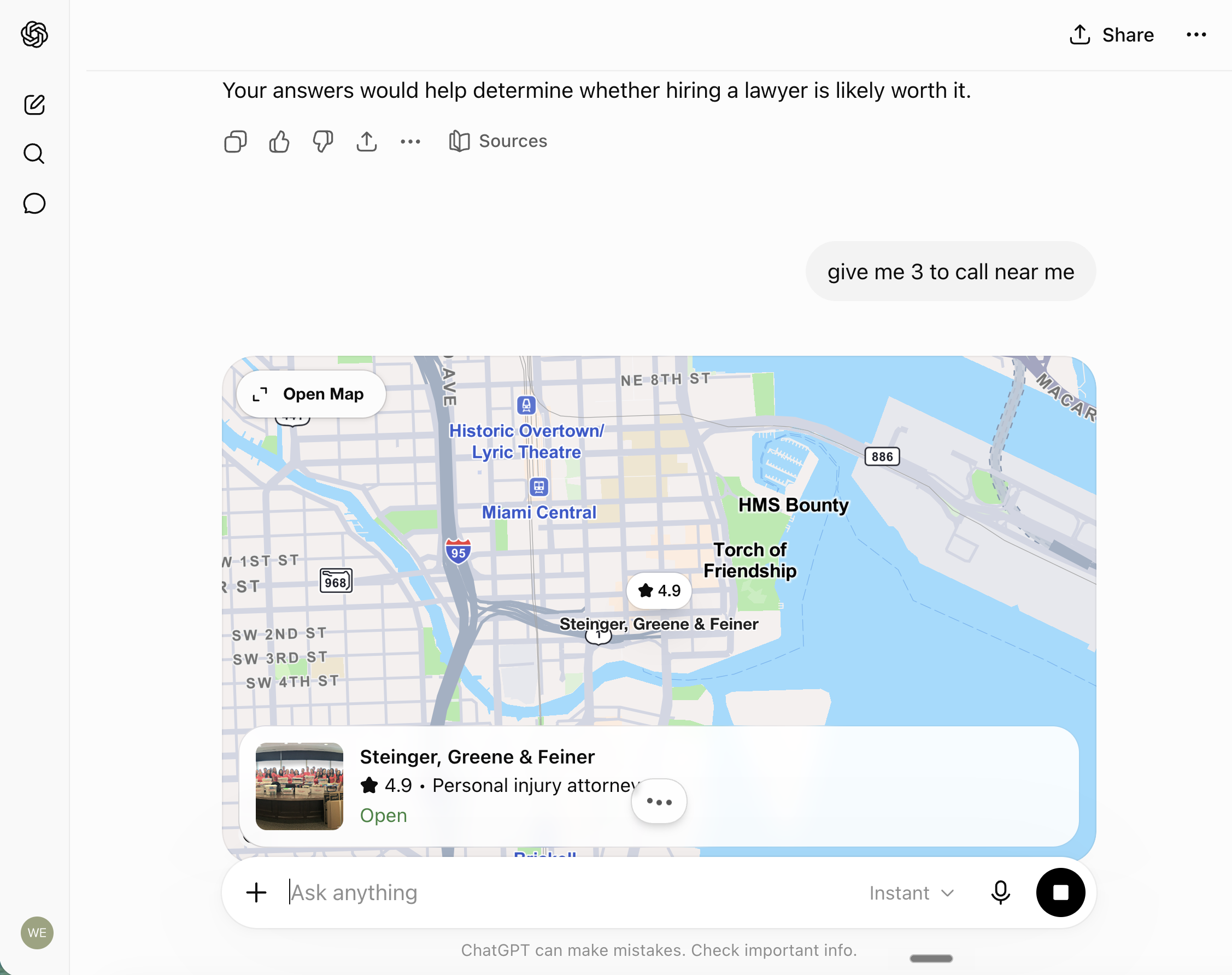Click the green Open status text

[x=384, y=815]
